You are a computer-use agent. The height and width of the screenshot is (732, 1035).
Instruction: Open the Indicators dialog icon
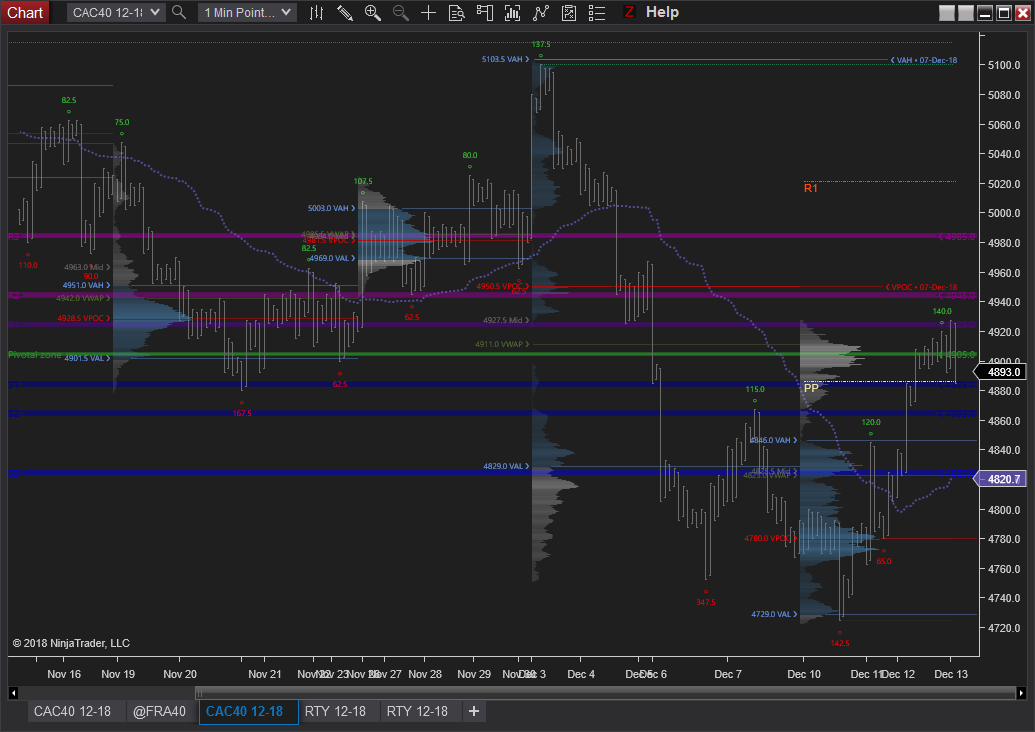coord(512,13)
